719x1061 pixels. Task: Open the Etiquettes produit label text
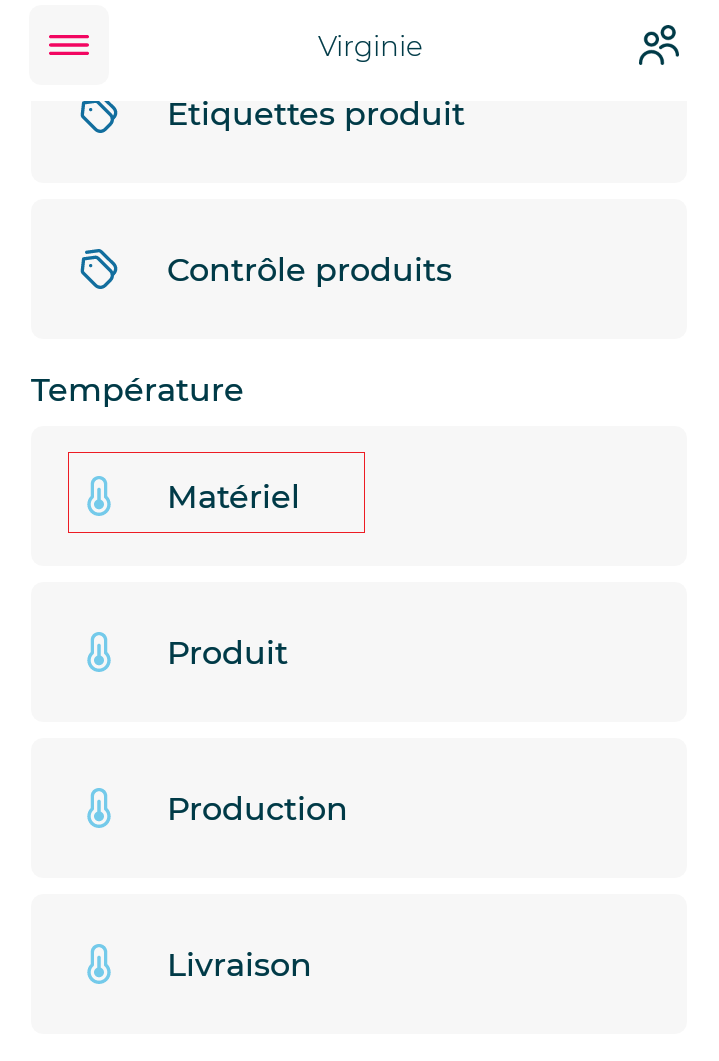click(x=315, y=114)
